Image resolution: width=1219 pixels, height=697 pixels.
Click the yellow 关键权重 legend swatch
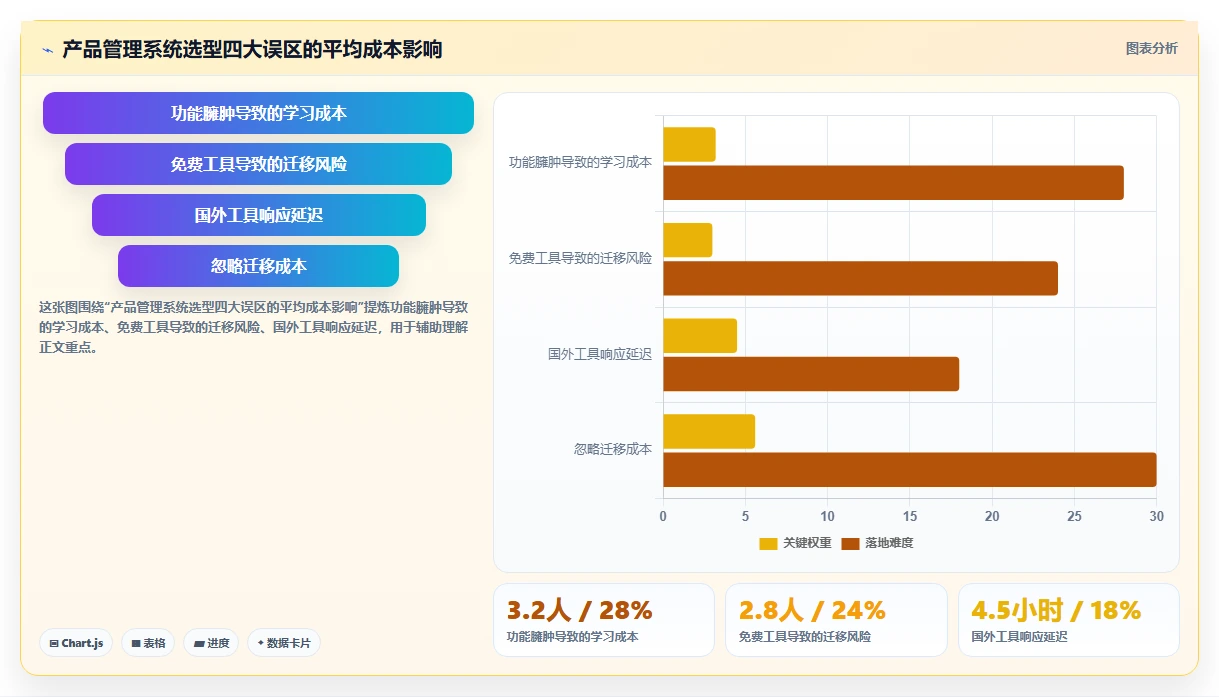(768, 543)
